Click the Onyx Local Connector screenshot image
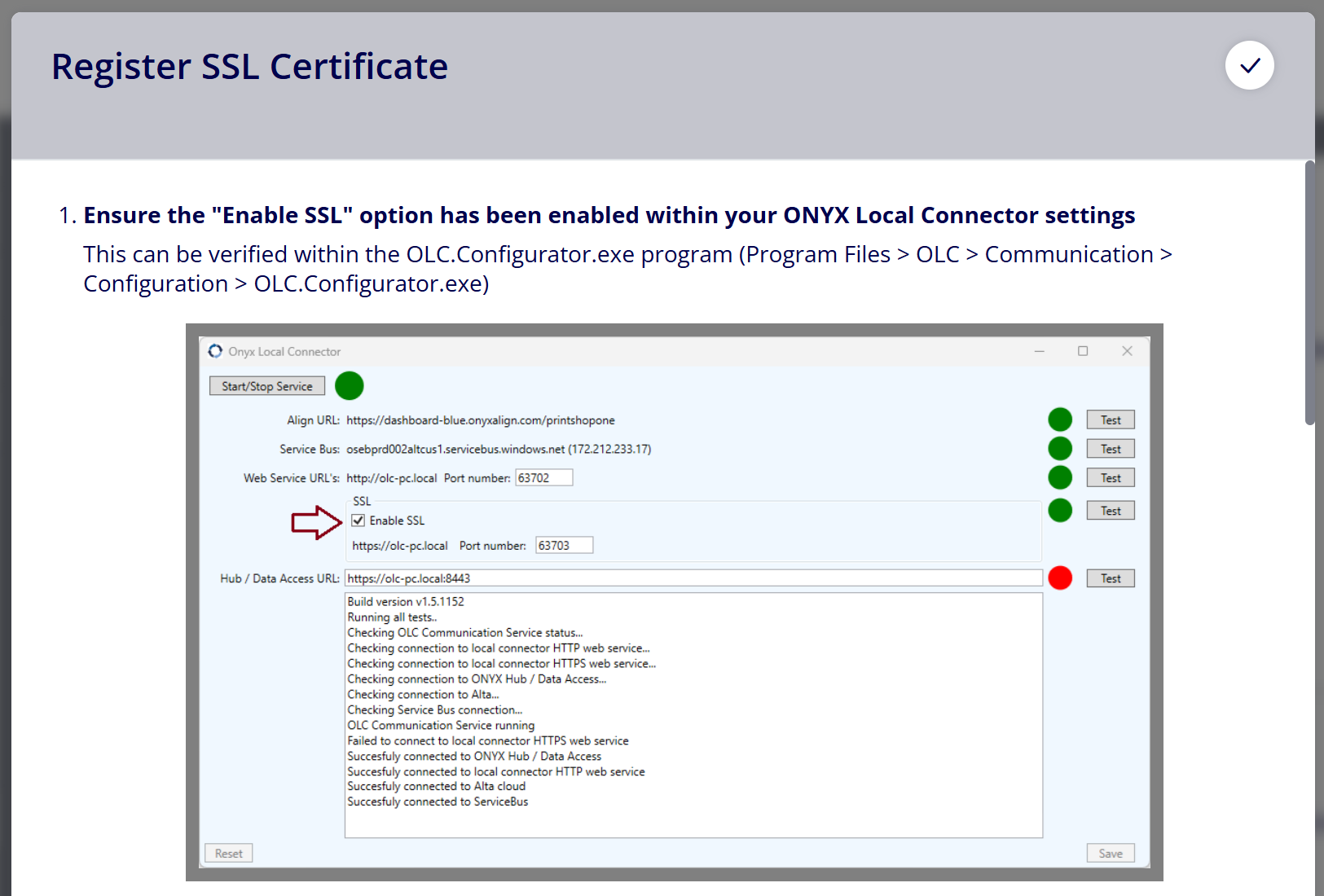Viewport: 1324px width, 896px height. (675, 603)
